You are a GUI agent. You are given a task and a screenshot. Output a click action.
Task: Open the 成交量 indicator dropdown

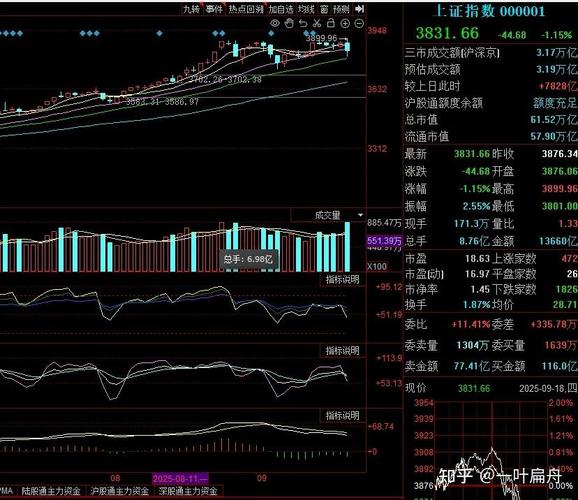328,215
